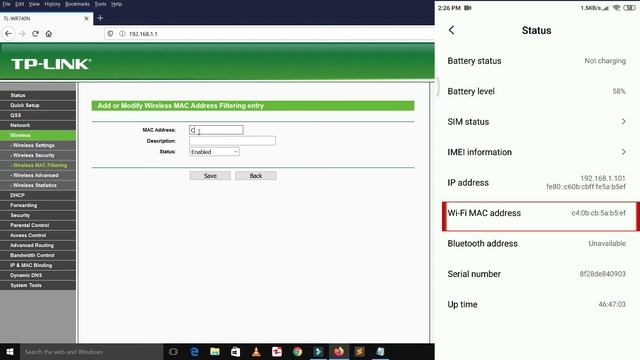Close the TL-WR740N tab
Screen dimensions: 640x360
[x=86, y=18]
